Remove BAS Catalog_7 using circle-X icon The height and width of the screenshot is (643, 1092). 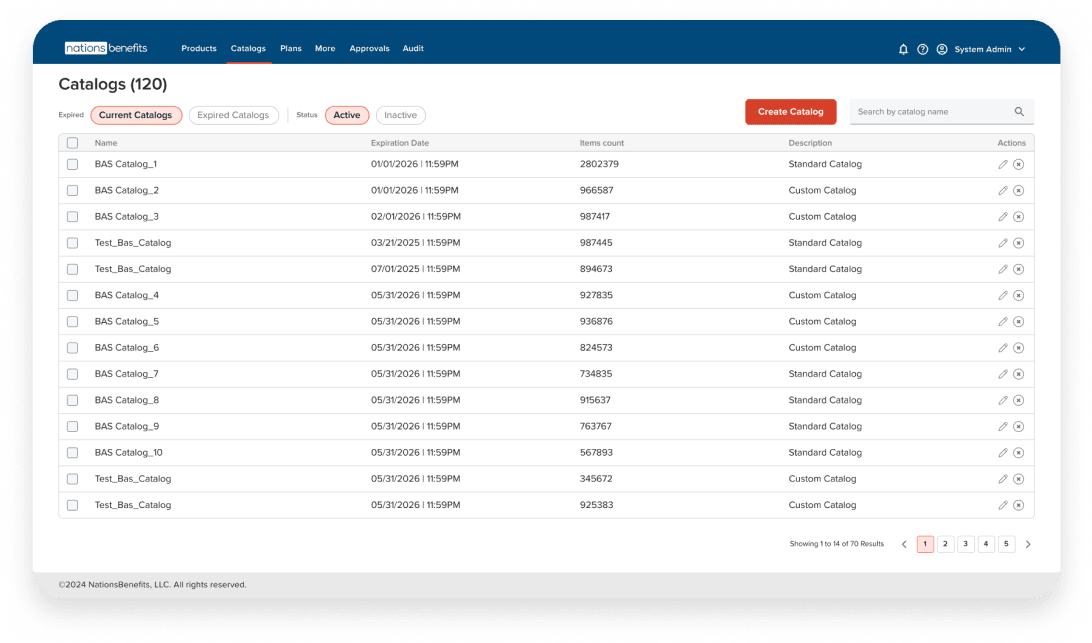1018,374
